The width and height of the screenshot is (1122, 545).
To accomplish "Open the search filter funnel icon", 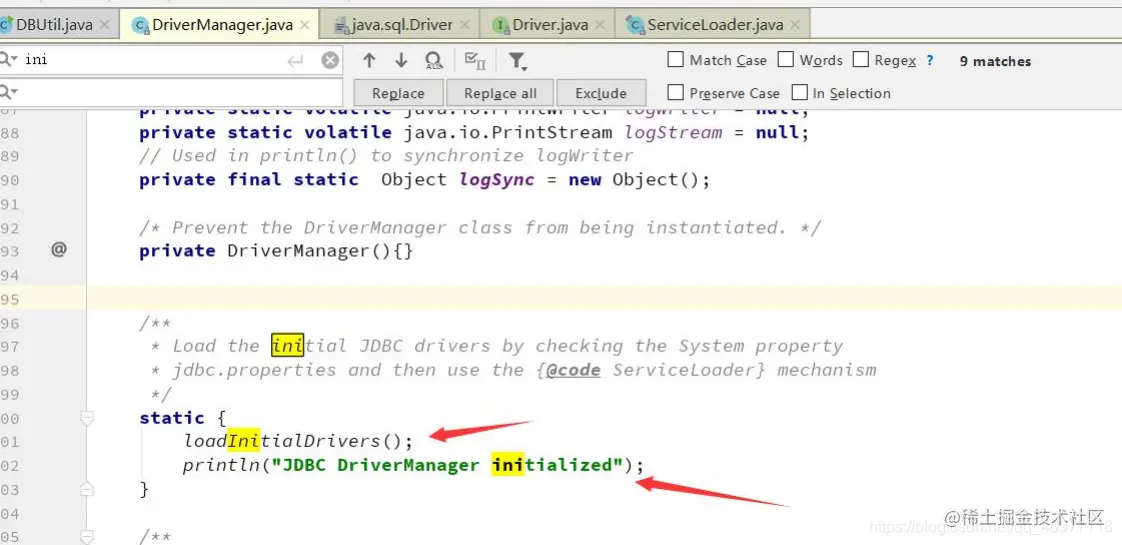I will pyautogui.click(x=517, y=62).
